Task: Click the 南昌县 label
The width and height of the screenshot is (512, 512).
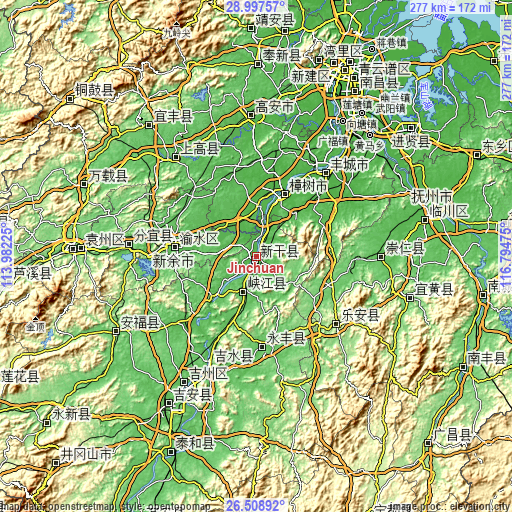Action: coord(379,83)
